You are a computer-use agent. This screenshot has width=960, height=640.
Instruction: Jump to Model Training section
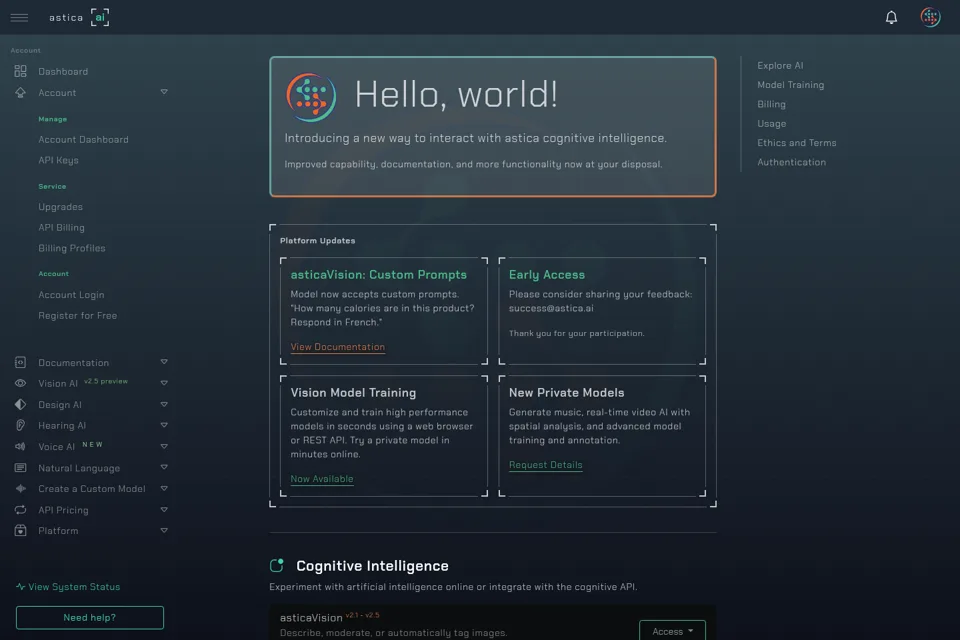click(790, 85)
